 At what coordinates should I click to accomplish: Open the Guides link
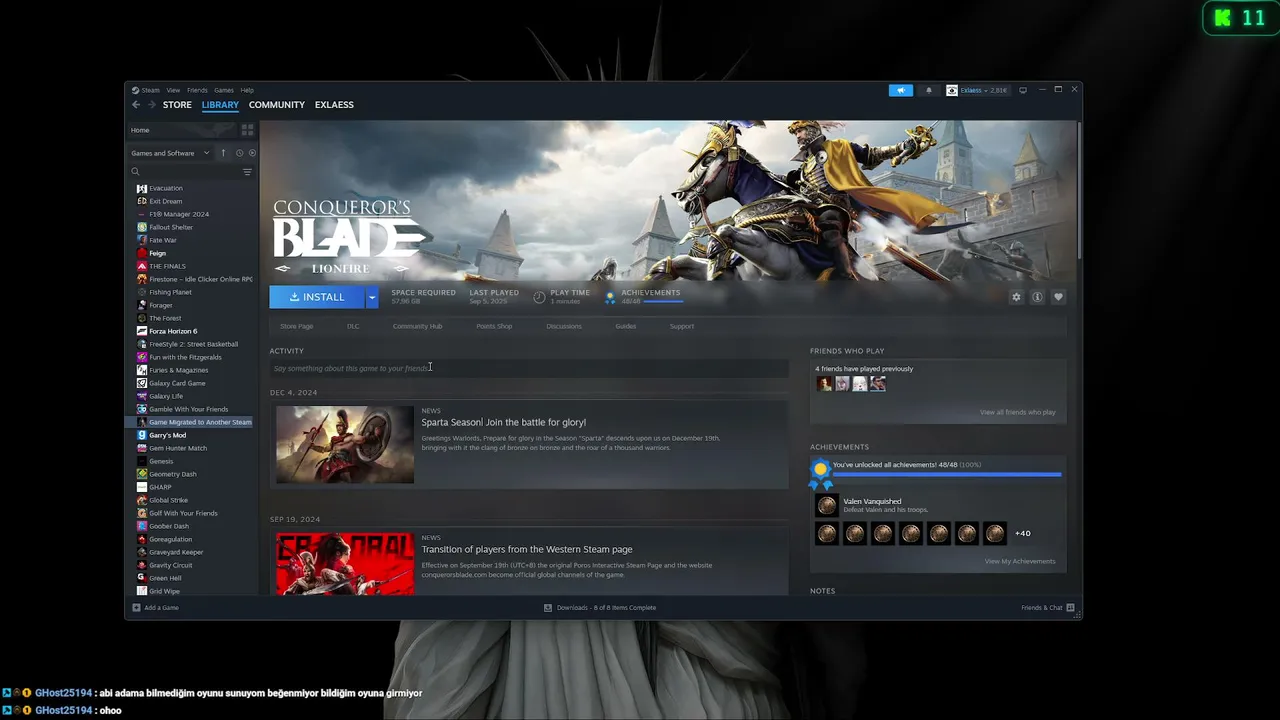pyautogui.click(x=626, y=326)
